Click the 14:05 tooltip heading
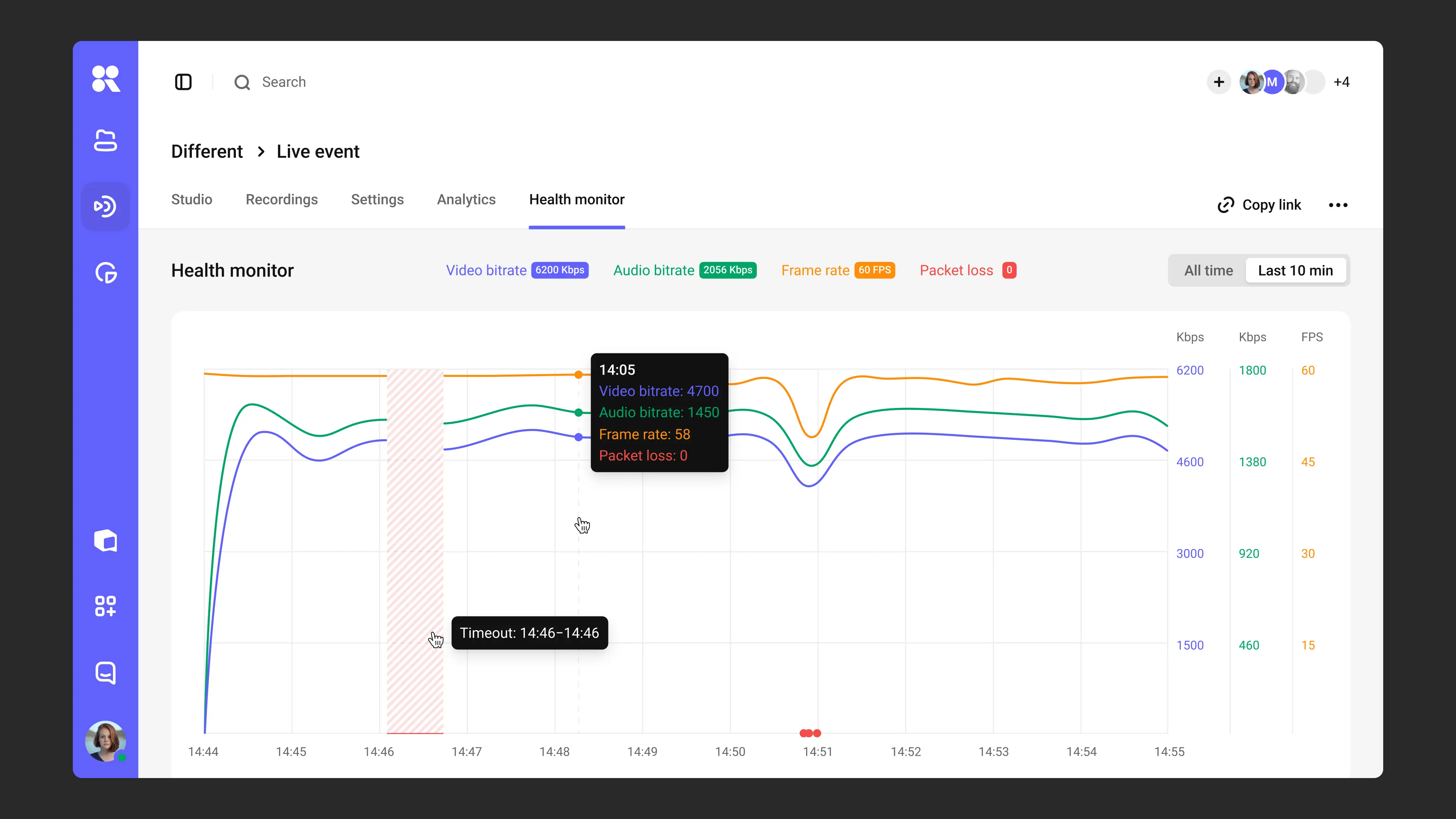 617,370
